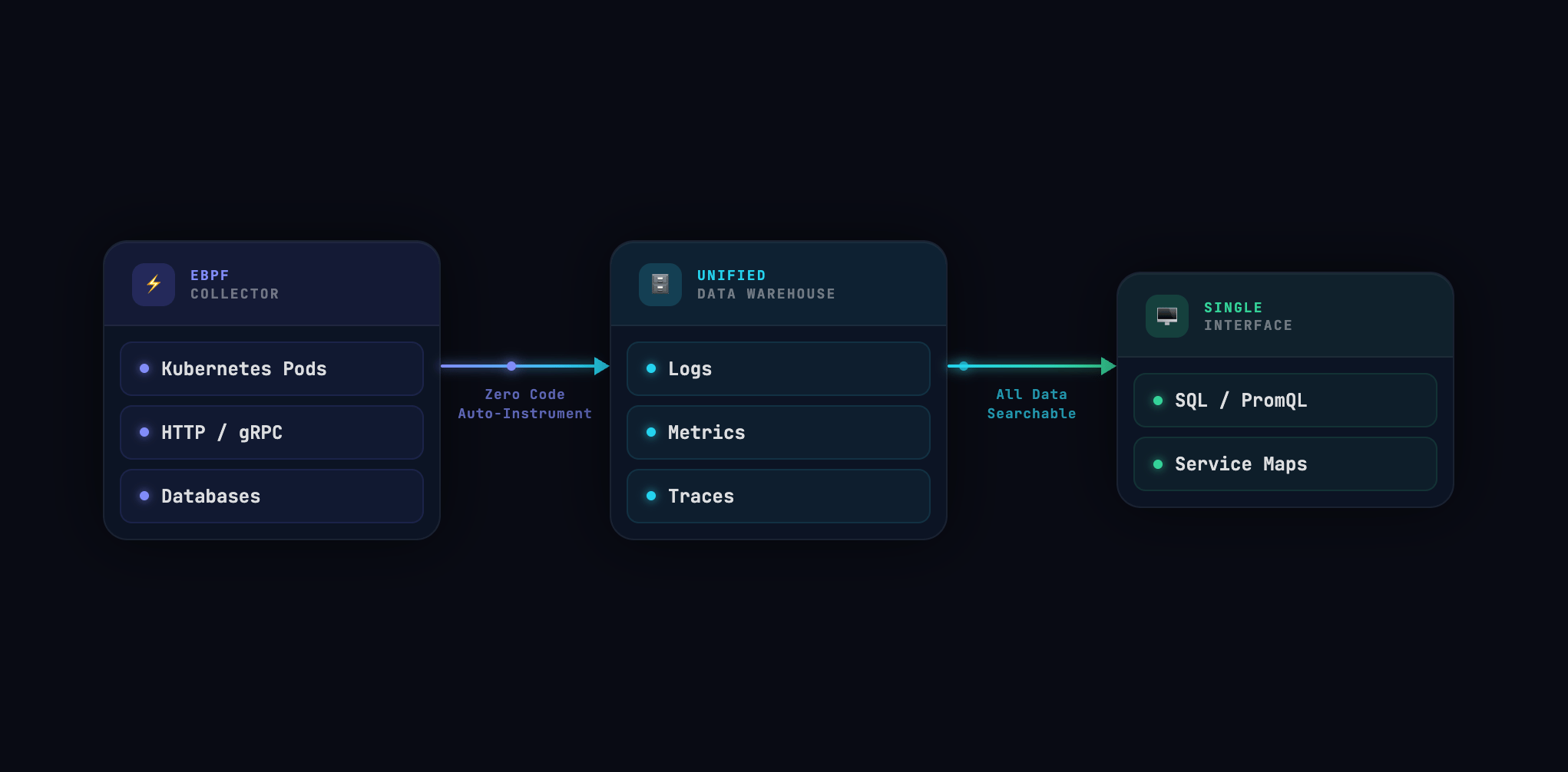Collapse the Single Interface panel header
The height and width of the screenshot is (772, 1568).
[1285, 315]
